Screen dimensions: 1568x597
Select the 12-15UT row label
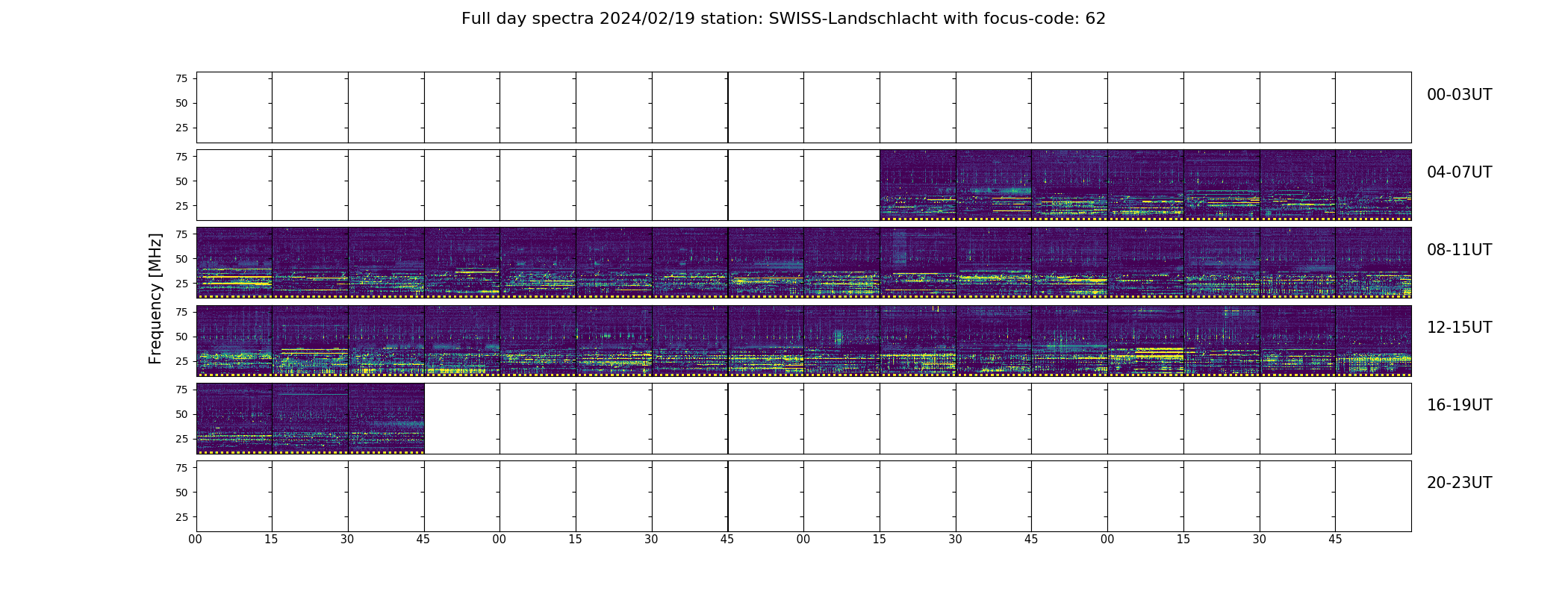1459,328
